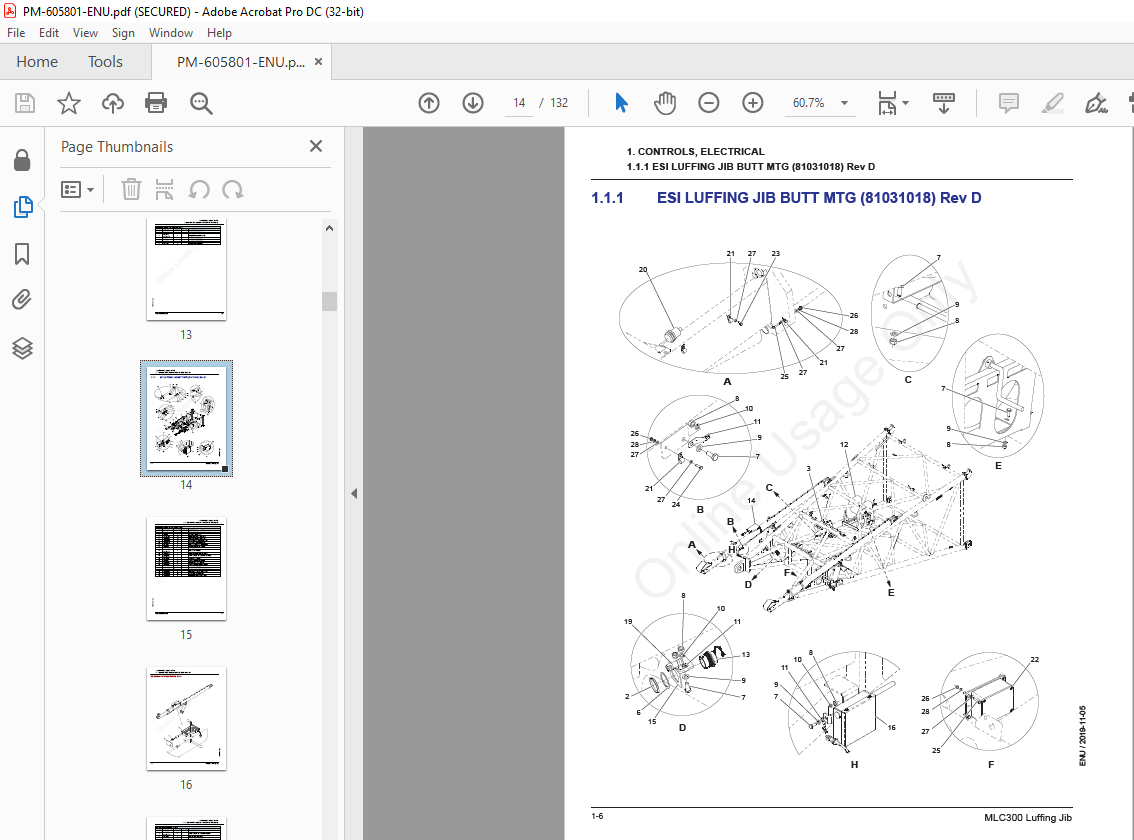Print the document
The height and width of the screenshot is (840, 1134).
click(156, 103)
